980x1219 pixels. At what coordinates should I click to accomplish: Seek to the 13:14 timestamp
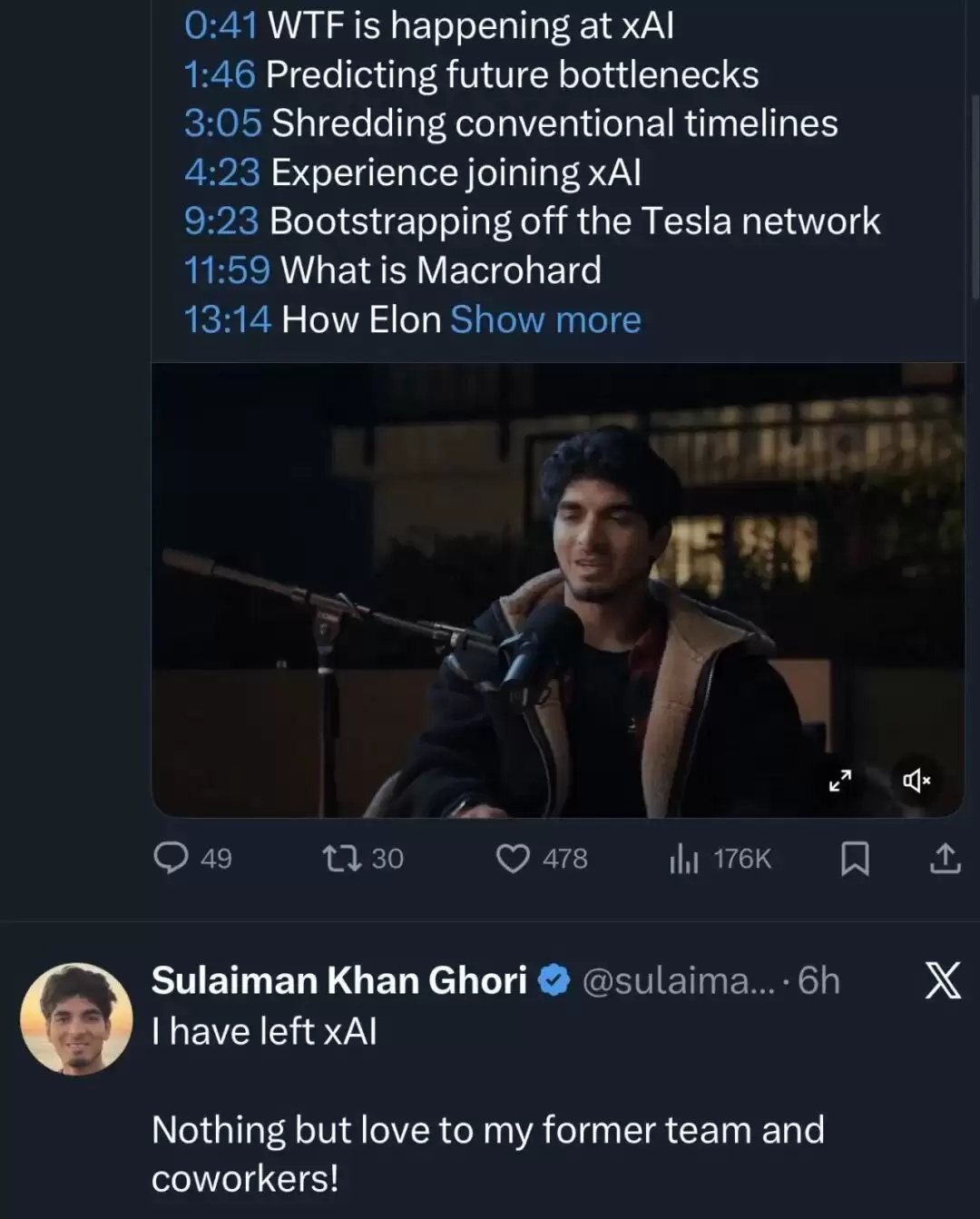click(x=227, y=319)
